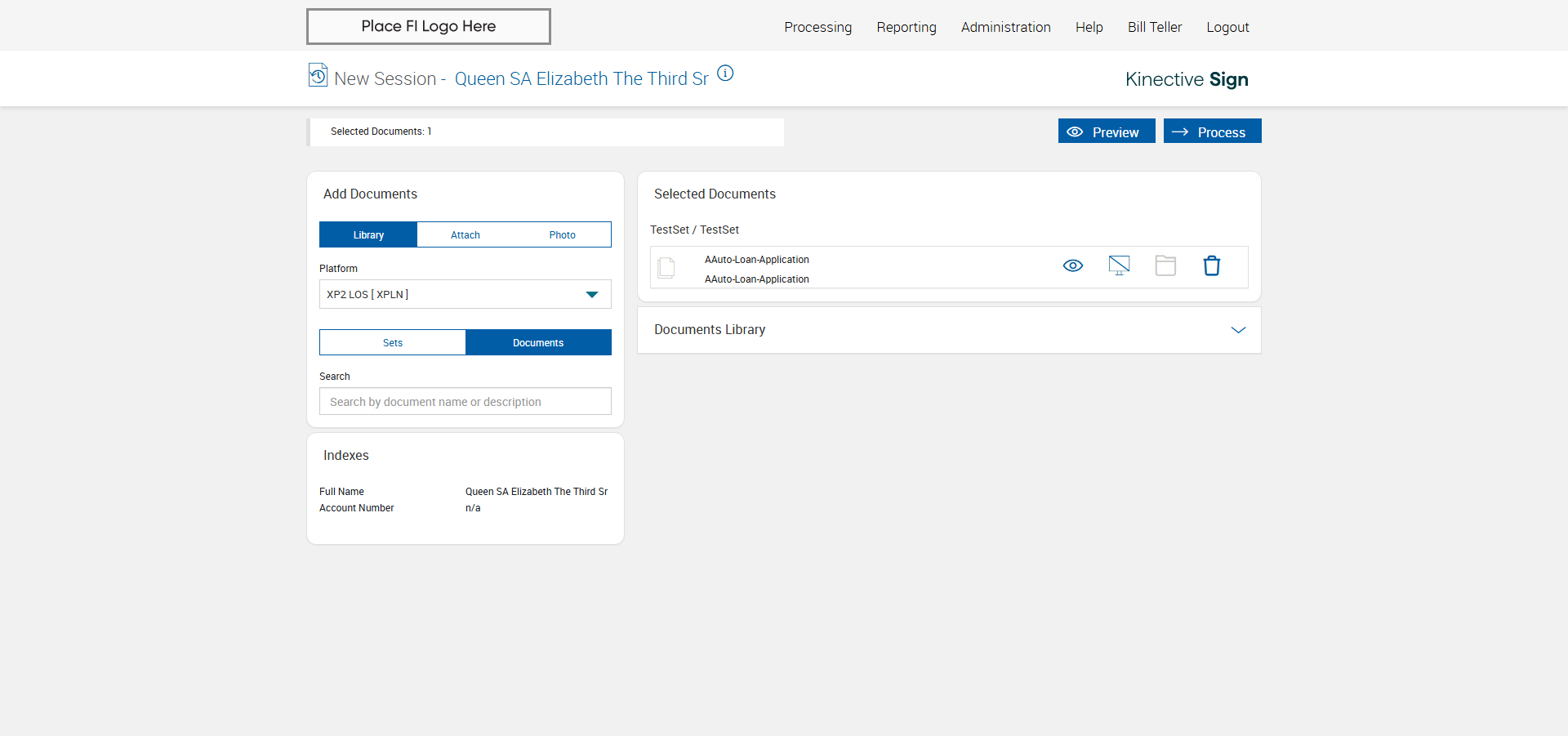Click the signer name Queen SA Elizabeth The Third Sr in the header
1568x736 pixels.
click(581, 78)
